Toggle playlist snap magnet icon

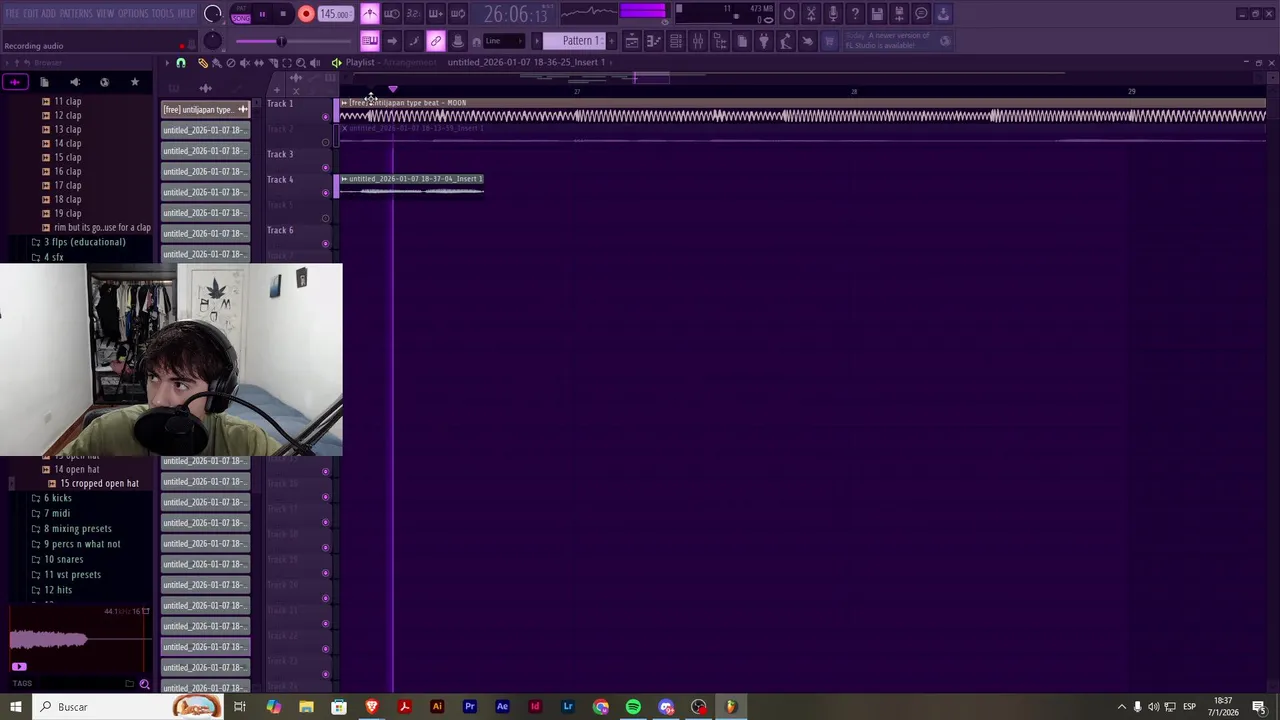point(181,63)
